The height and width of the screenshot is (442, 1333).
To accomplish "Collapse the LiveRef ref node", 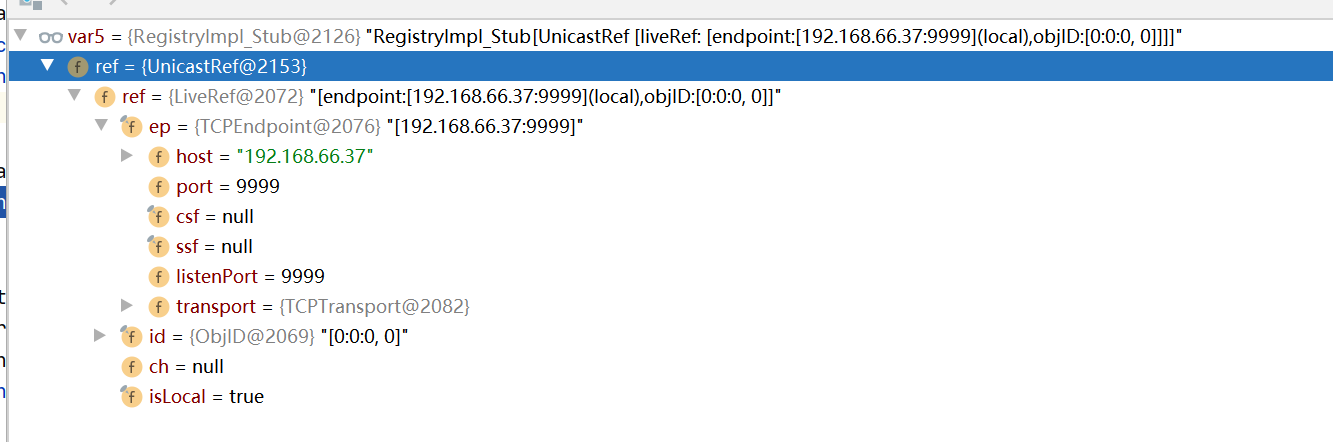I will click(x=72, y=96).
